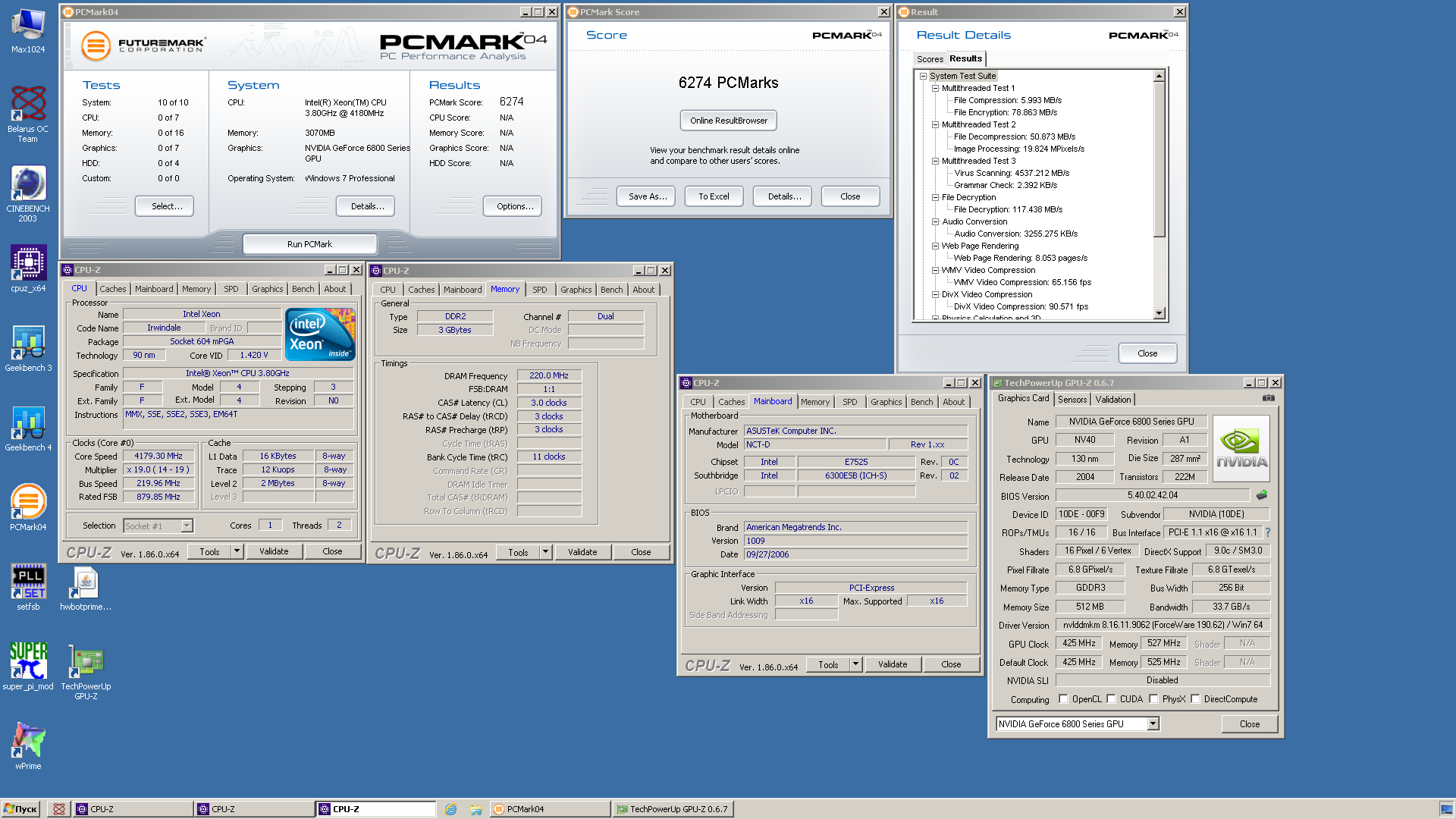Open Geekbench 4 desktop shortcut
This screenshot has height=819, width=1456.
(x=28, y=428)
